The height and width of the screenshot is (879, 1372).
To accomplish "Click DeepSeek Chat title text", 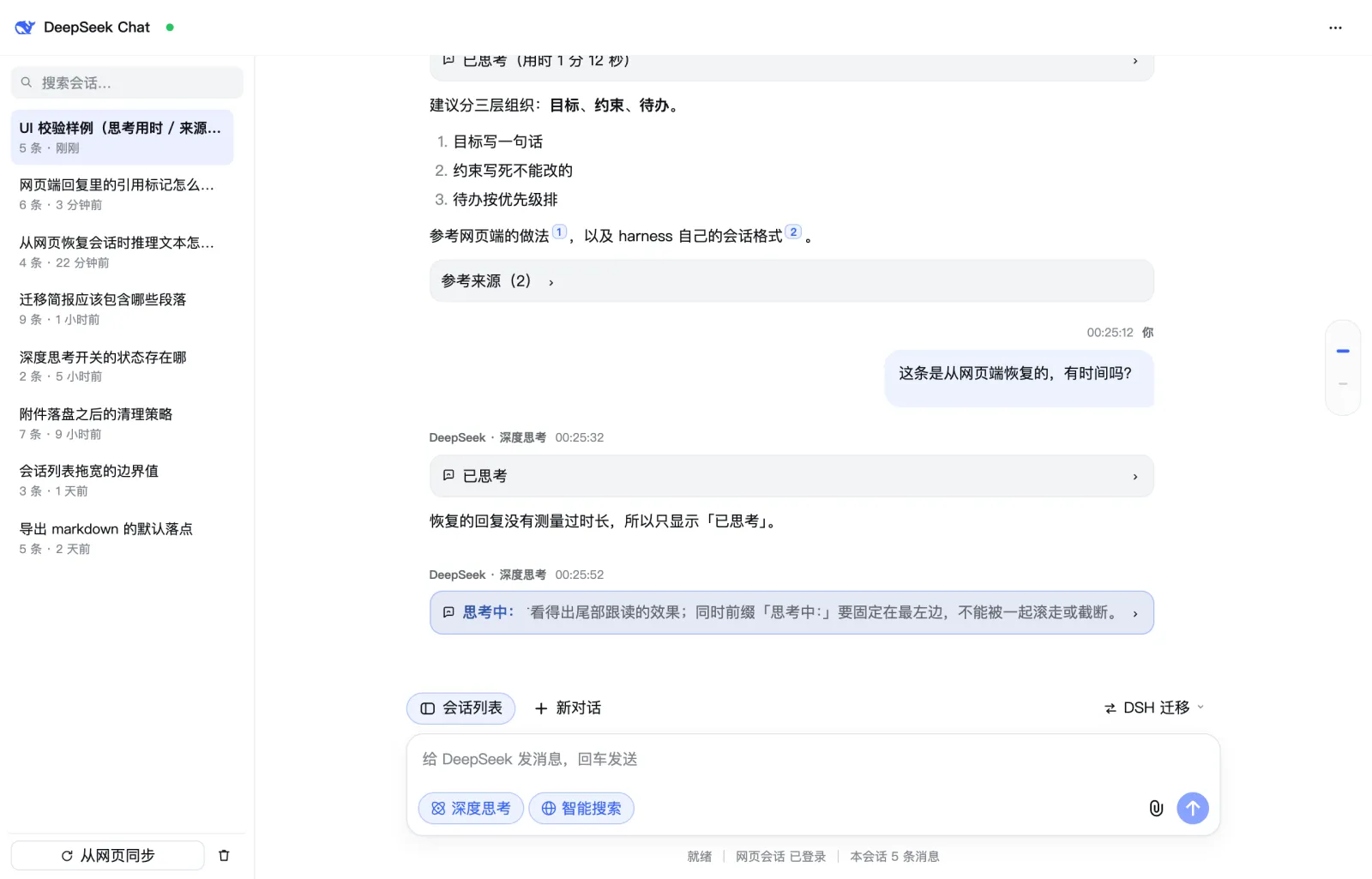I will tap(97, 27).
